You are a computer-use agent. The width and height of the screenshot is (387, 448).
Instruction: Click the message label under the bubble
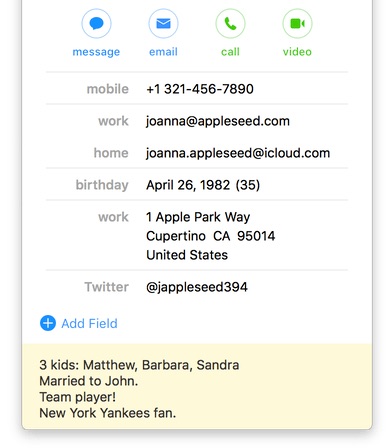point(96,52)
